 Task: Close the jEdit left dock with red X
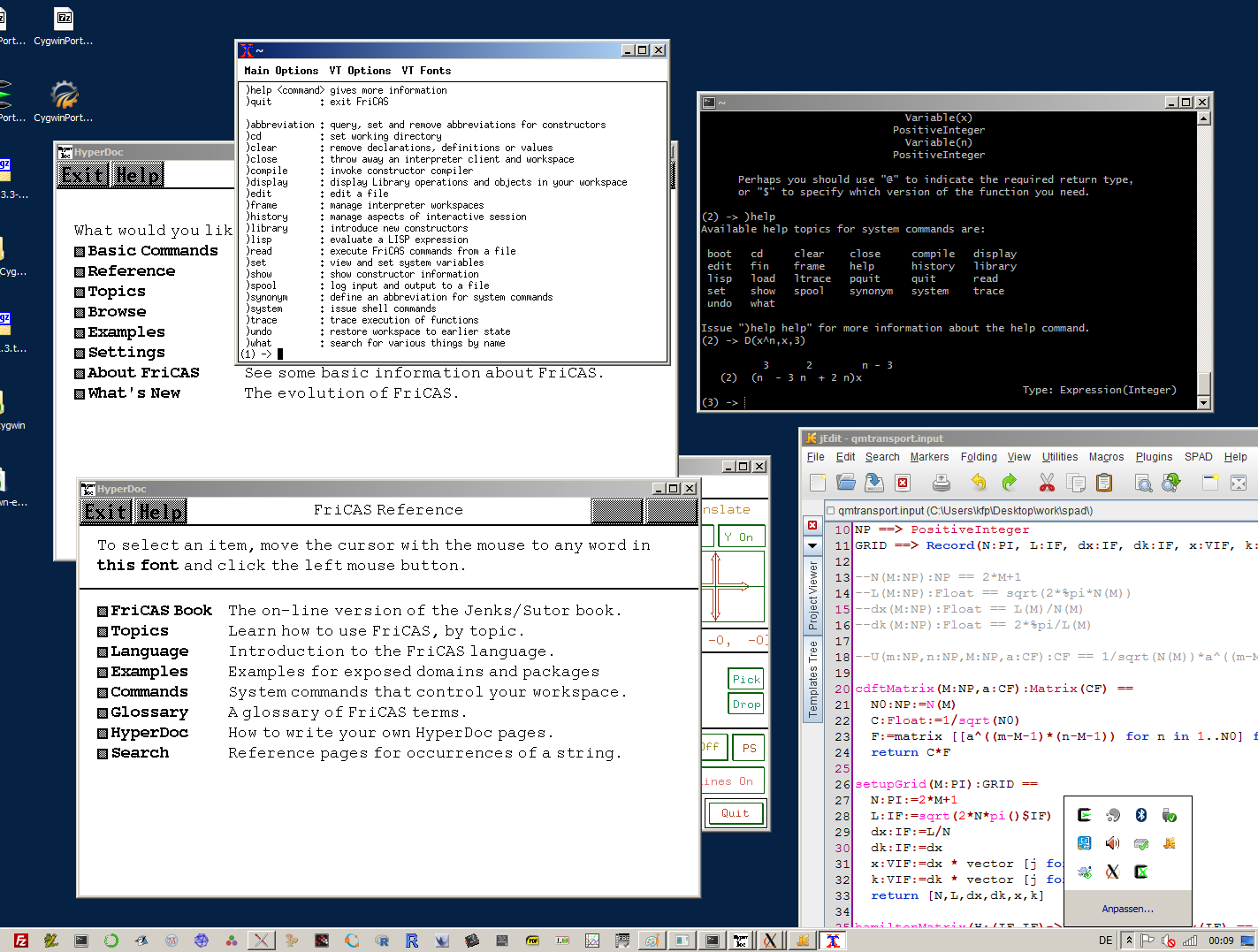[812, 525]
